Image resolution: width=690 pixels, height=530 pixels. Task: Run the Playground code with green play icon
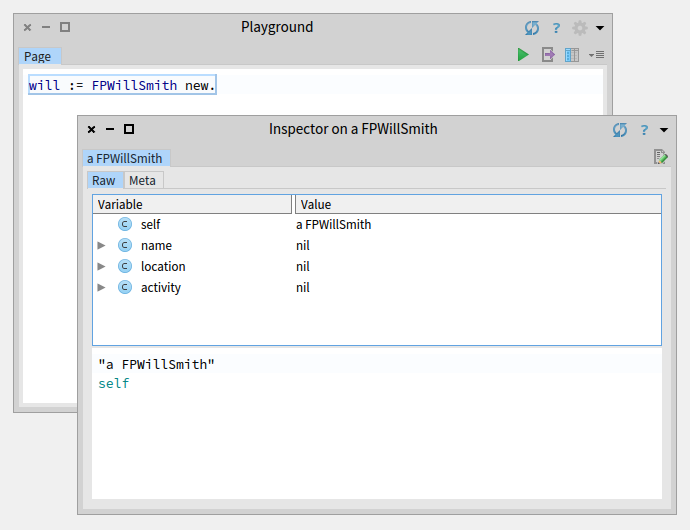point(523,55)
